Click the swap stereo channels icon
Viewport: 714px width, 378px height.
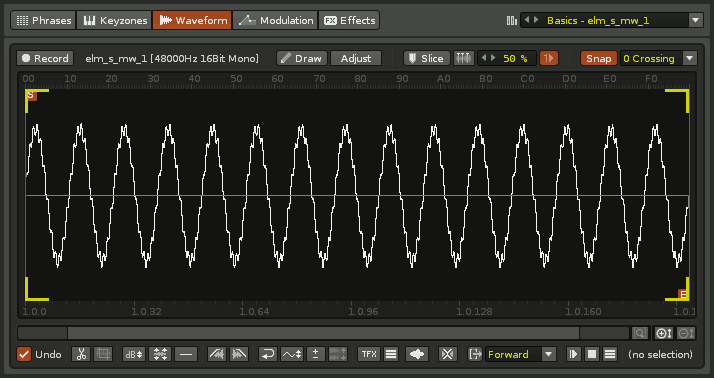click(x=338, y=354)
